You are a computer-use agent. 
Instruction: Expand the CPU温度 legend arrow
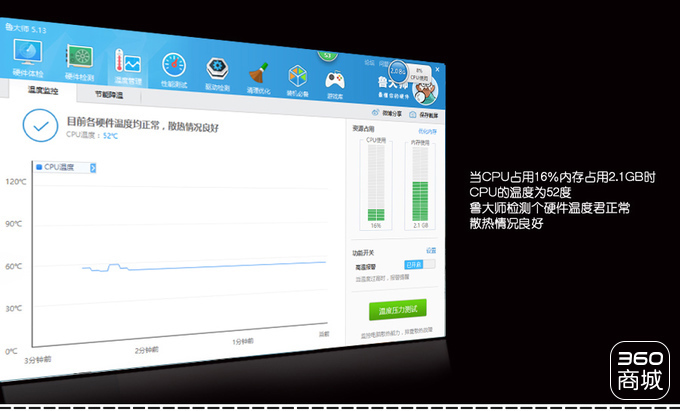(93, 168)
